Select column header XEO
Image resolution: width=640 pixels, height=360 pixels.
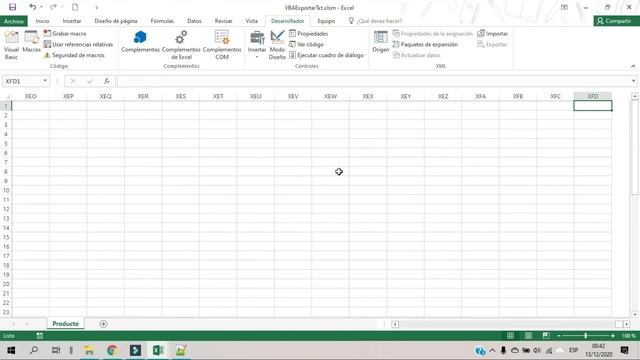[x=31, y=96]
